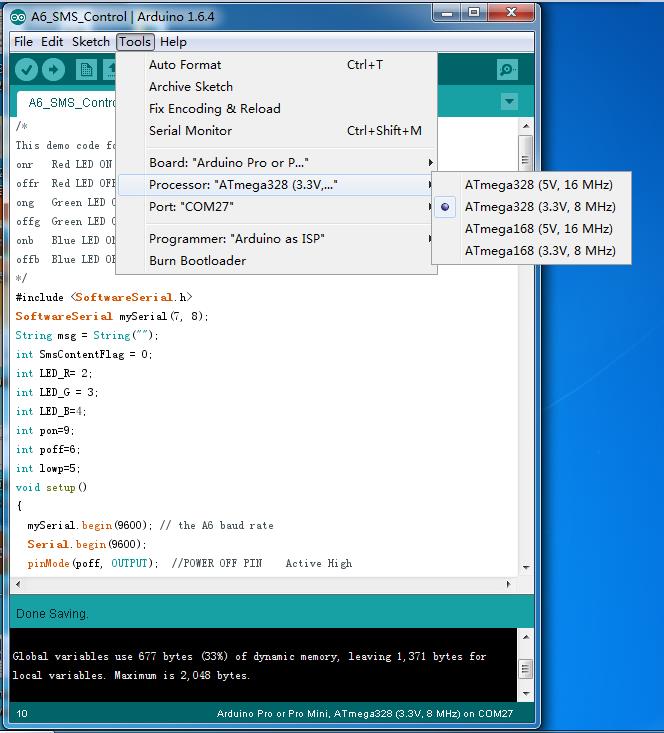Open the File menu

point(23,42)
